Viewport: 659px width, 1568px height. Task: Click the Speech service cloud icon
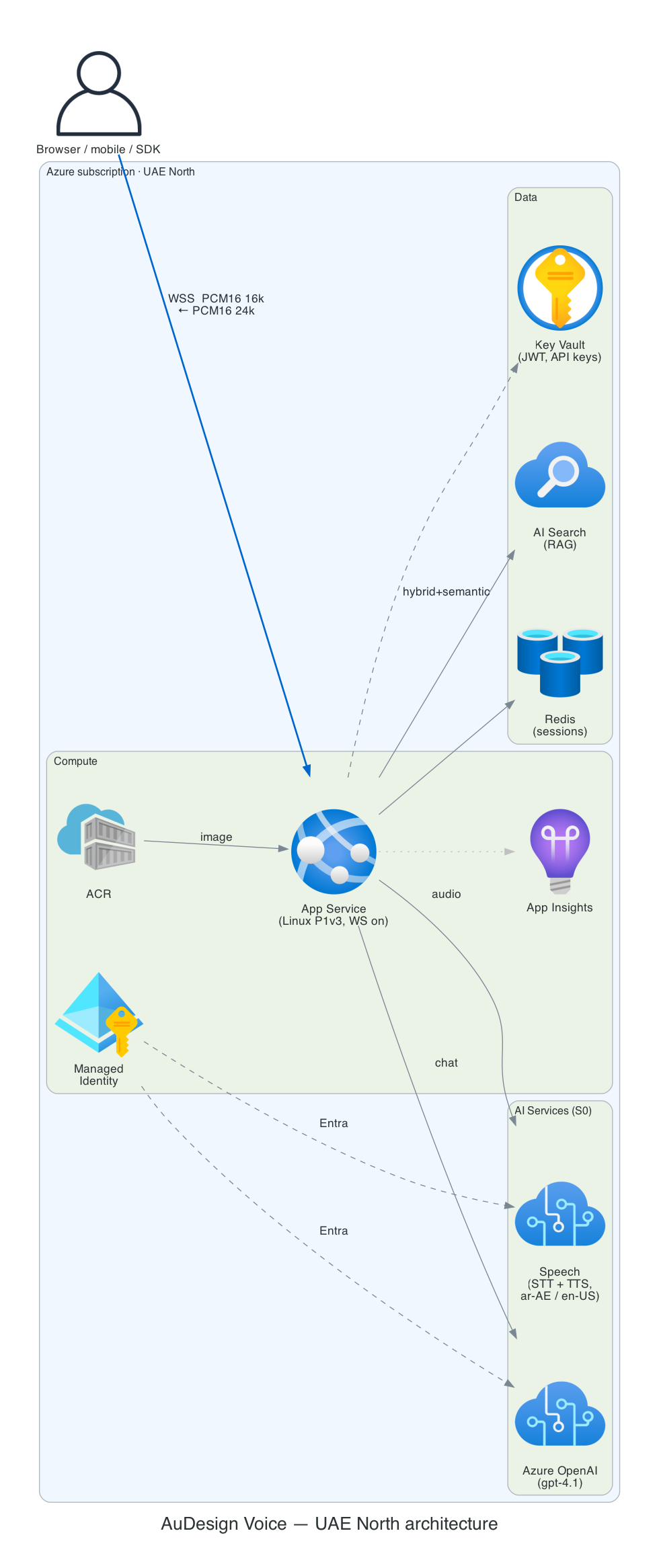pyautogui.click(x=560, y=1214)
